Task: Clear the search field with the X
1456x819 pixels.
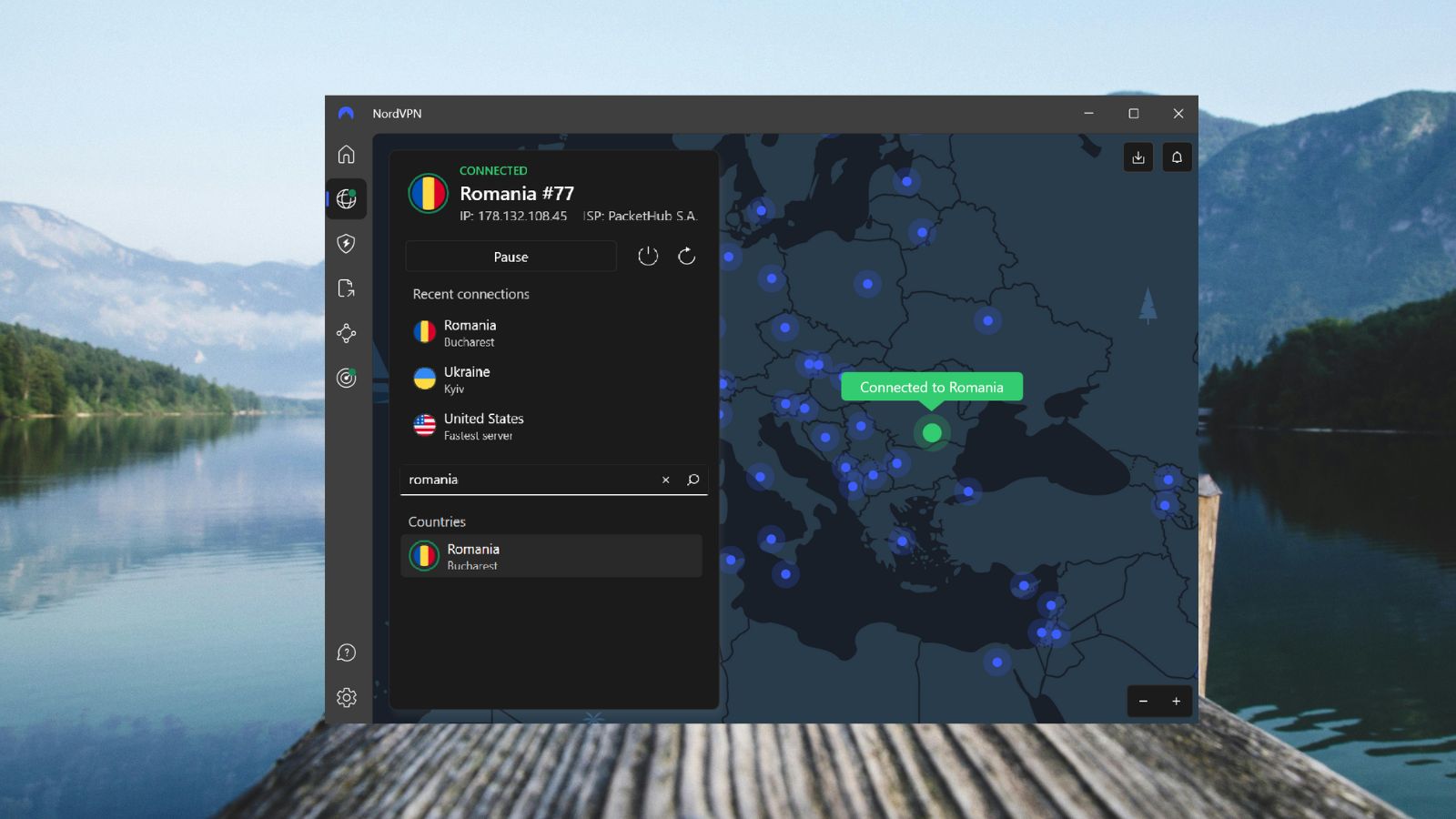Action: pyautogui.click(x=665, y=480)
